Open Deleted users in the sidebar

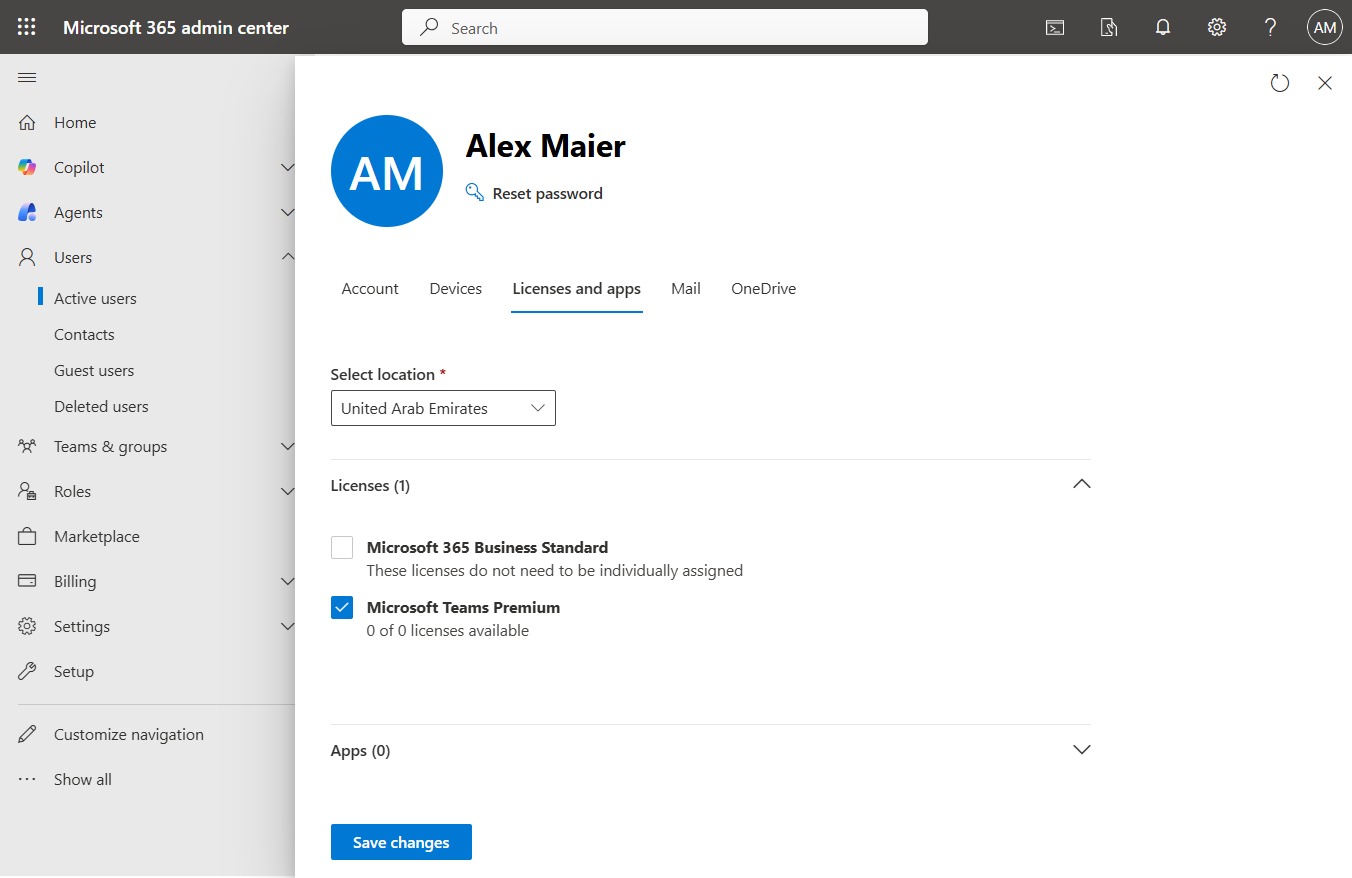pyautogui.click(x=101, y=406)
